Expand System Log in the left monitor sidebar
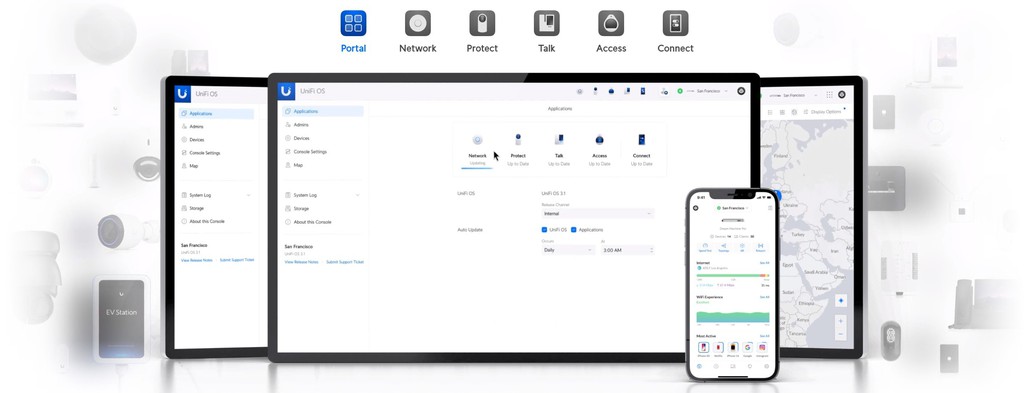 tap(216, 195)
